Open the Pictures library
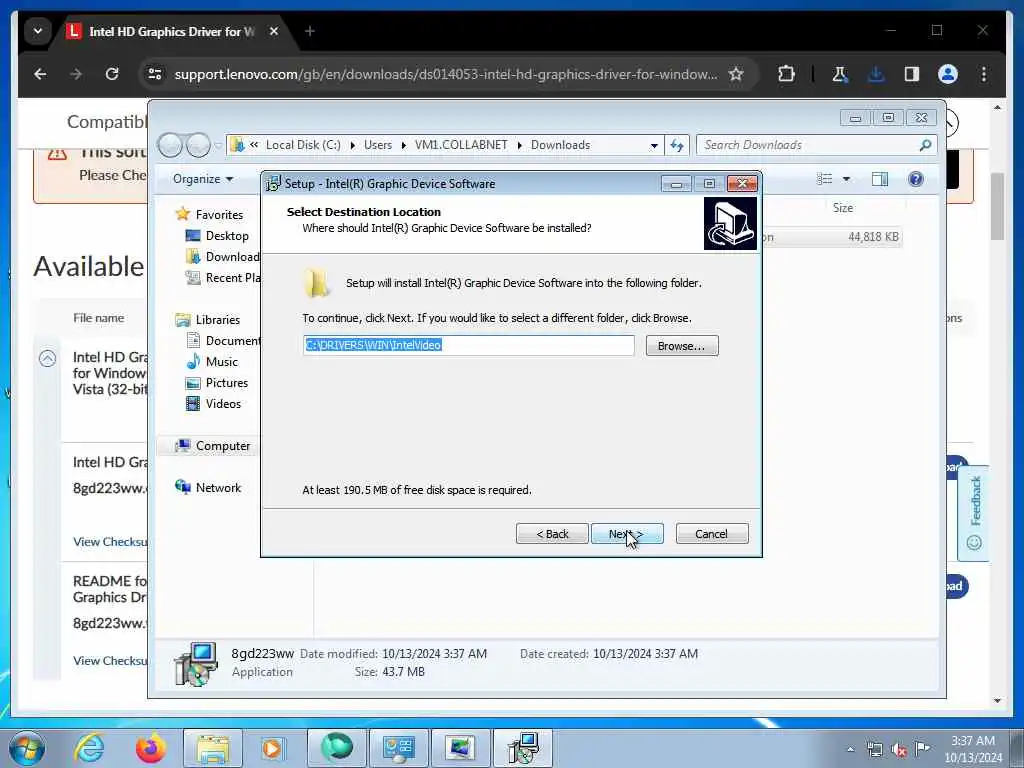The image size is (1024, 768). [x=217, y=383]
